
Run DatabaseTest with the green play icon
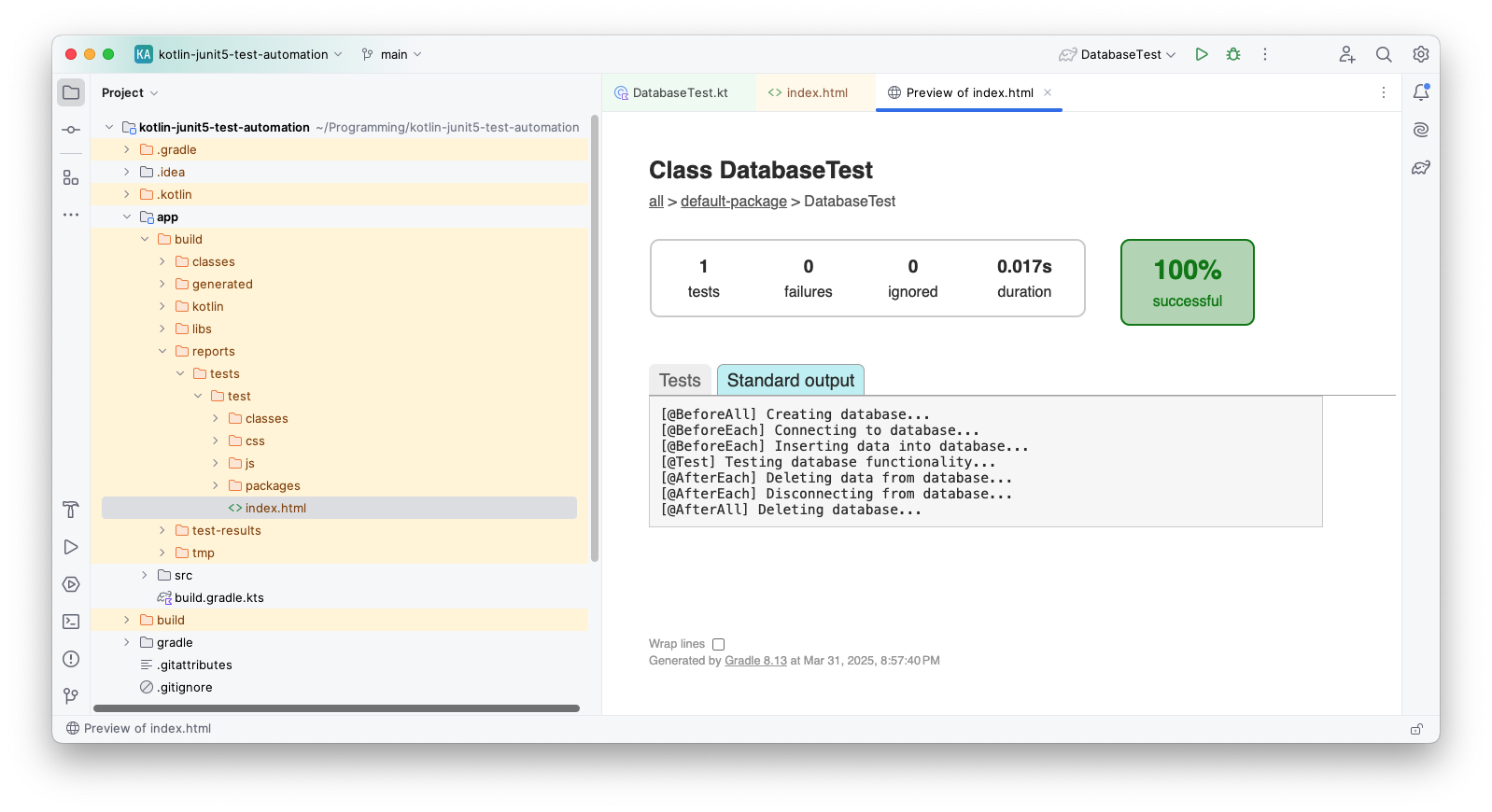[x=1202, y=54]
